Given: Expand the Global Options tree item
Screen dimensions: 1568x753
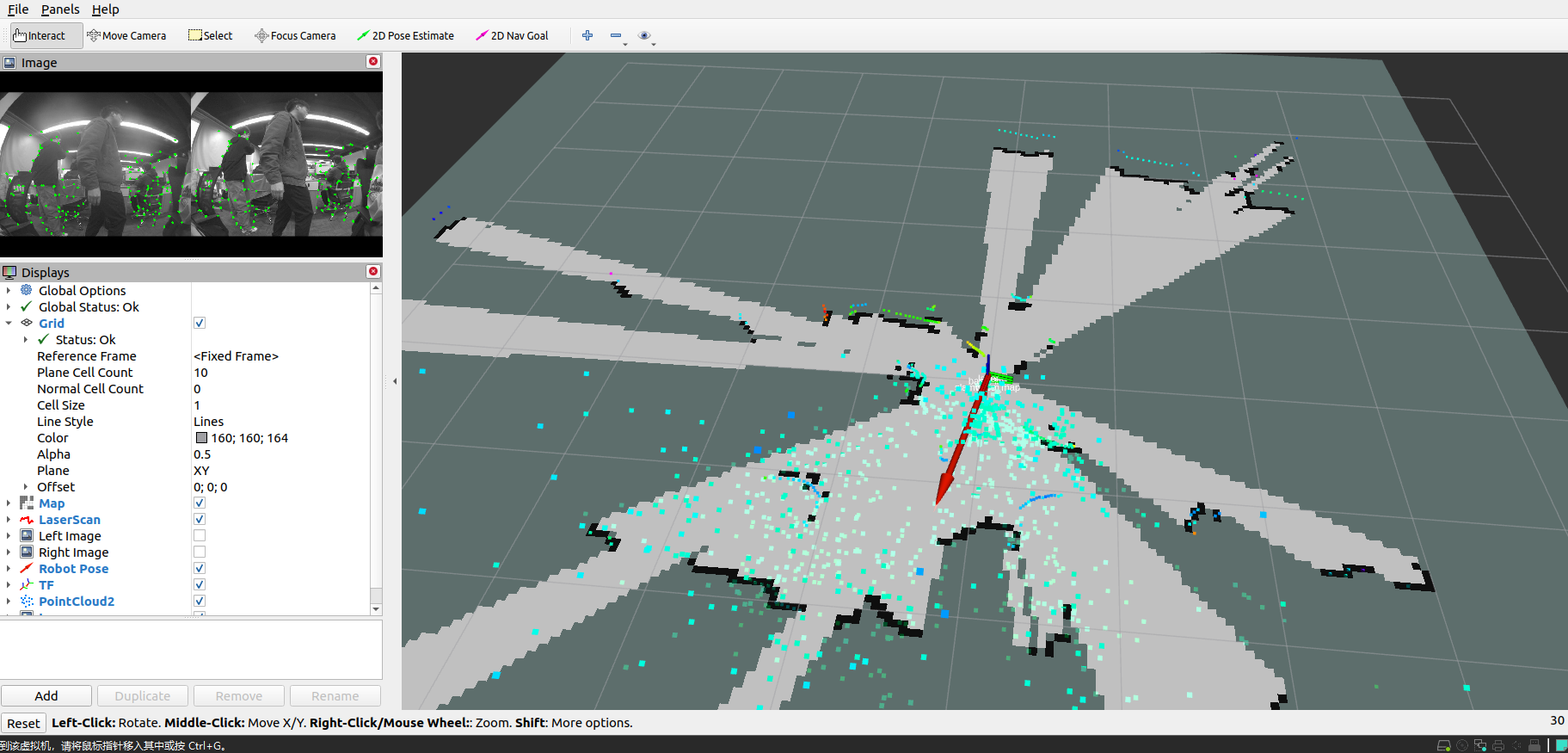Looking at the screenshot, I should click(x=9, y=290).
